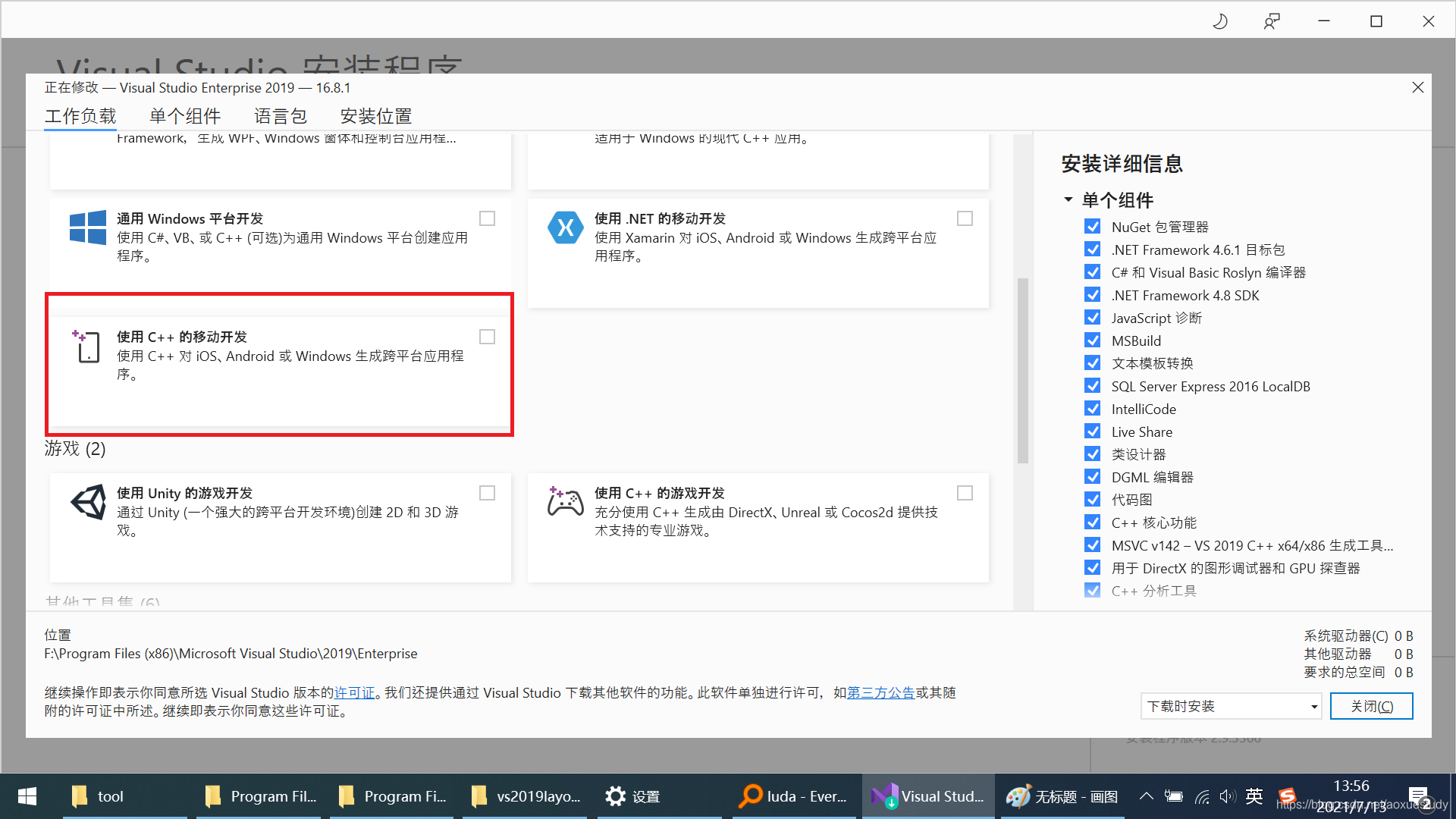Viewport: 1456px width, 819px height.
Task: Switch to Visual Studio Installer taskbar item
Action: pyautogui.click(x=928, y=796)
